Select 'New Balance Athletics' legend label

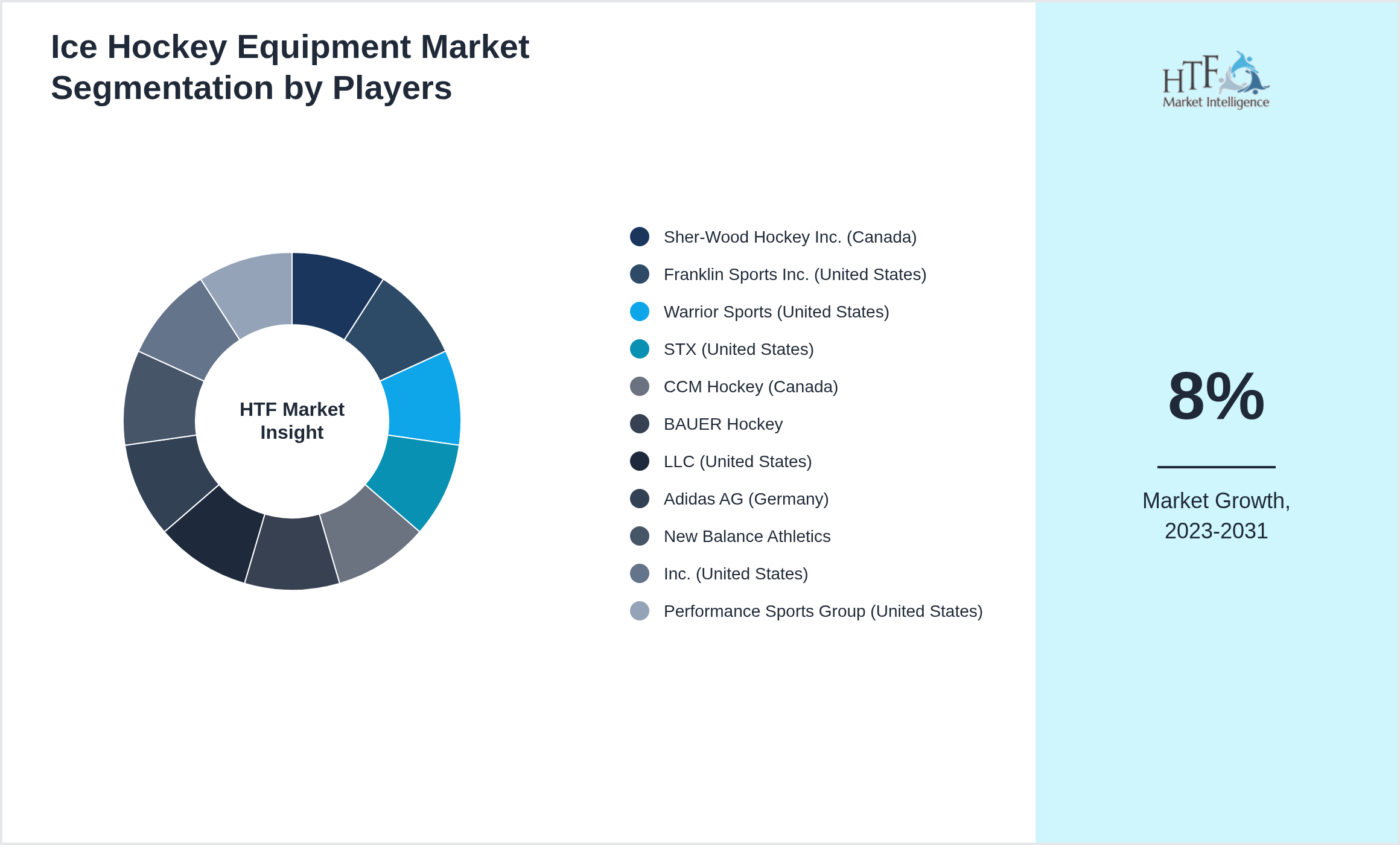coord(747,537)
